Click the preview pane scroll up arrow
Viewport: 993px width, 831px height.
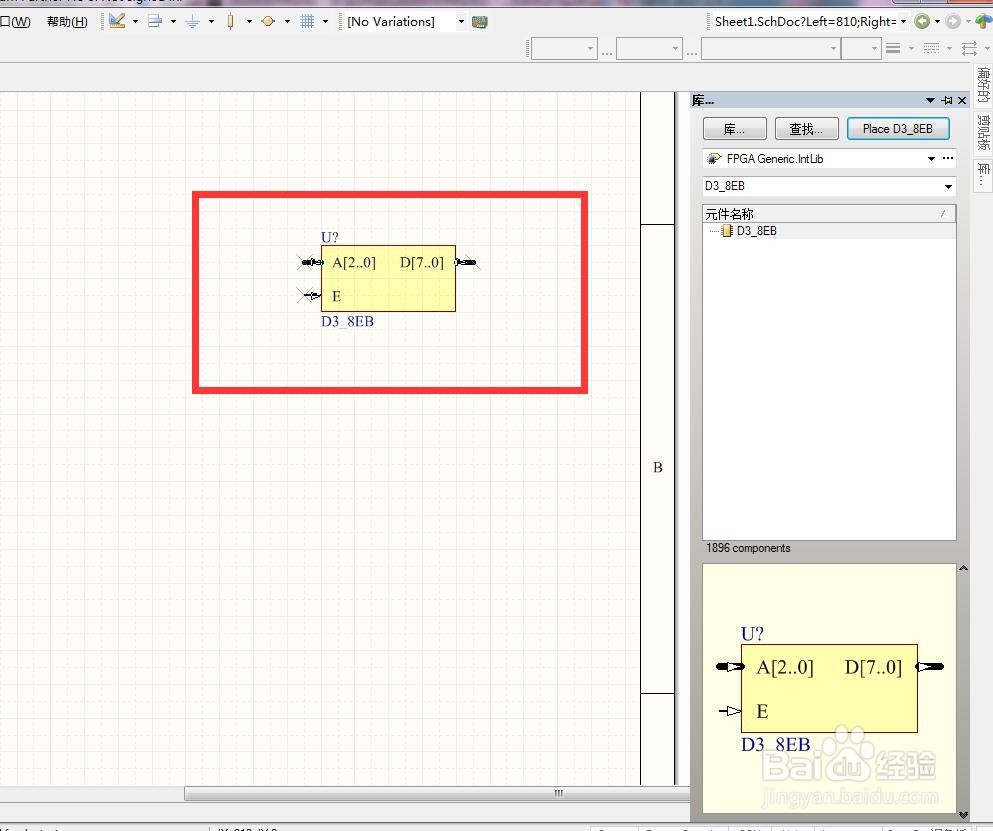pos(963,568)
